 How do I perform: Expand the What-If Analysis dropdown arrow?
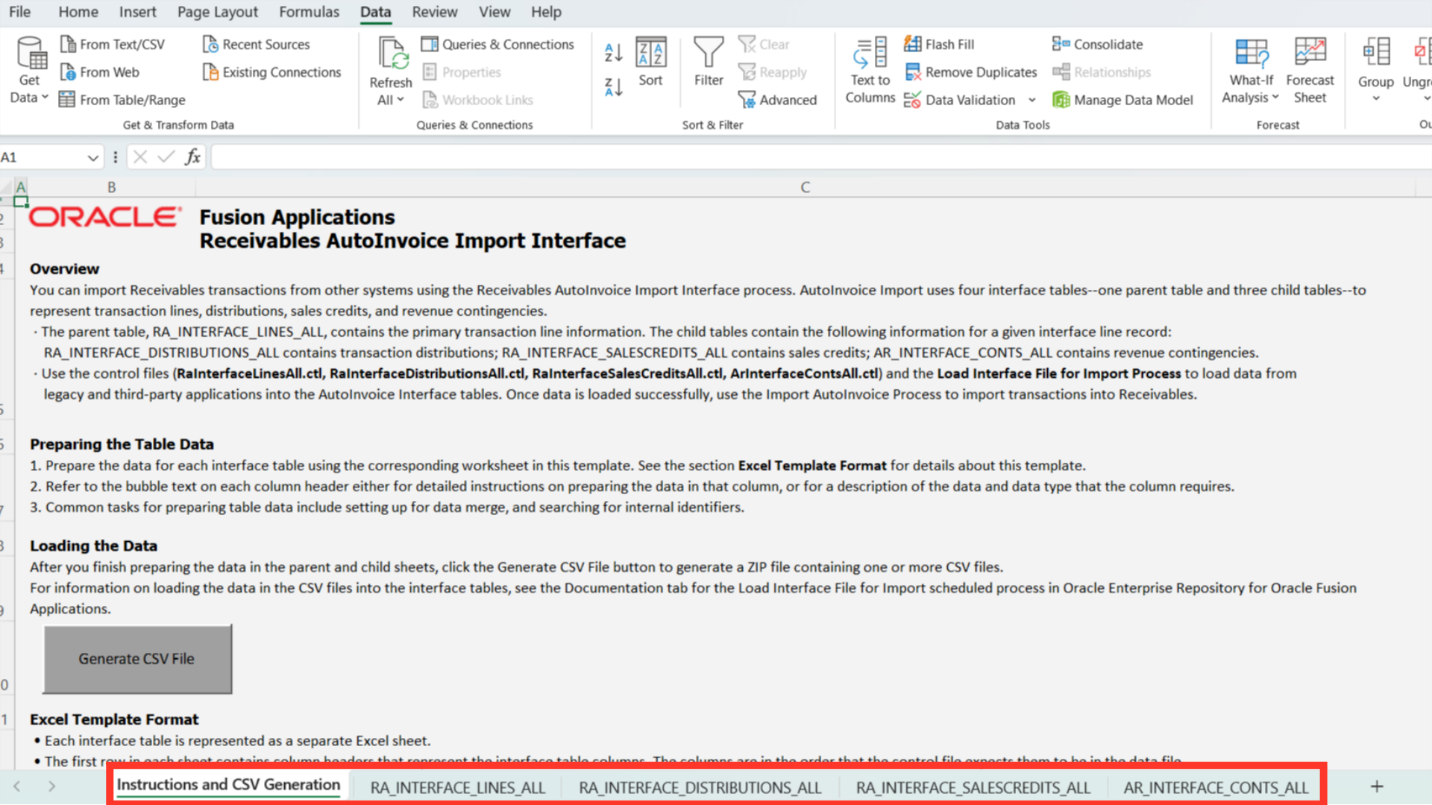coord(1276,97)
